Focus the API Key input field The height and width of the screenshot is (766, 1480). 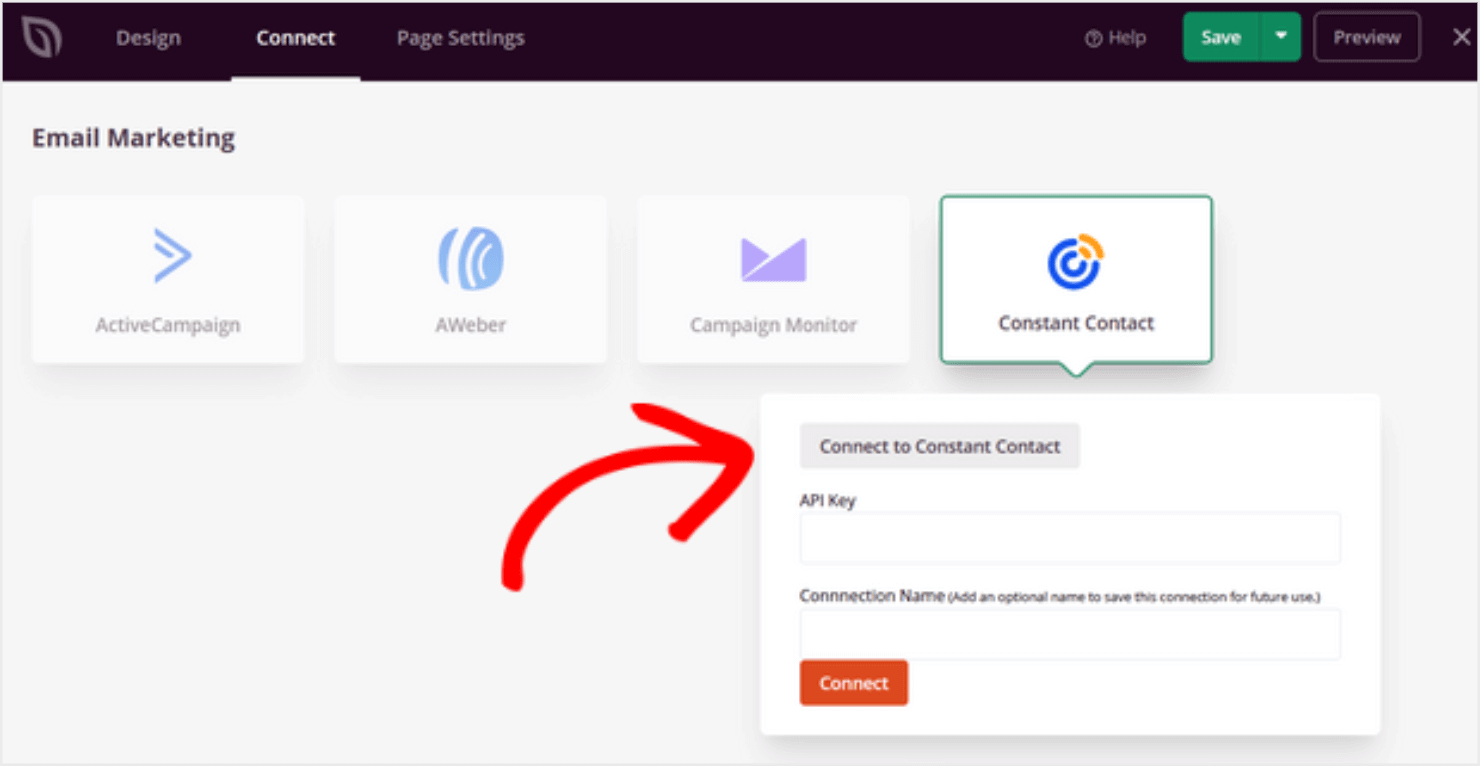(x=1069, y=539)
